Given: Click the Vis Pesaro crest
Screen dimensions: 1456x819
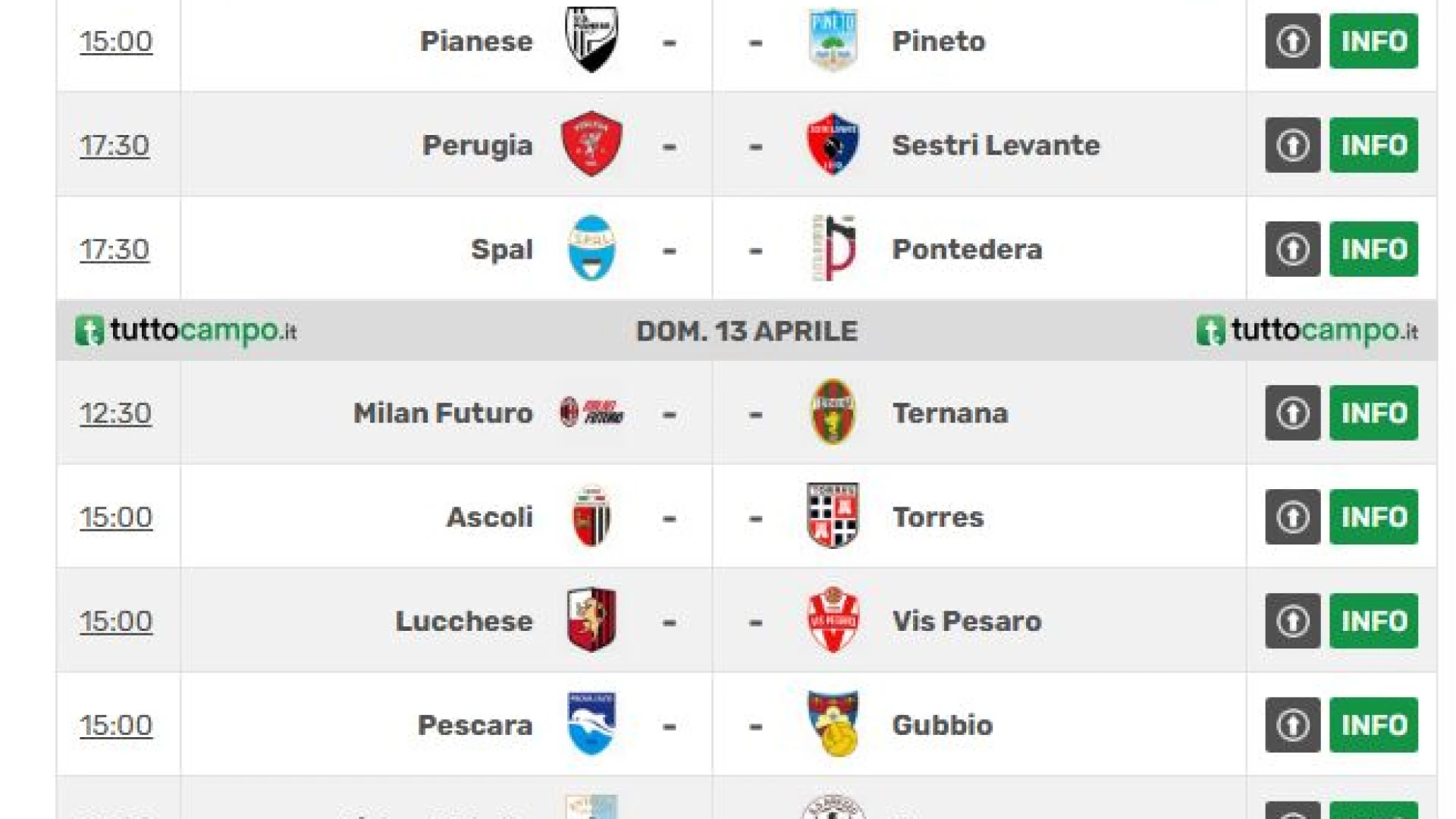Looking at the screenshot, I should [833, 620].
